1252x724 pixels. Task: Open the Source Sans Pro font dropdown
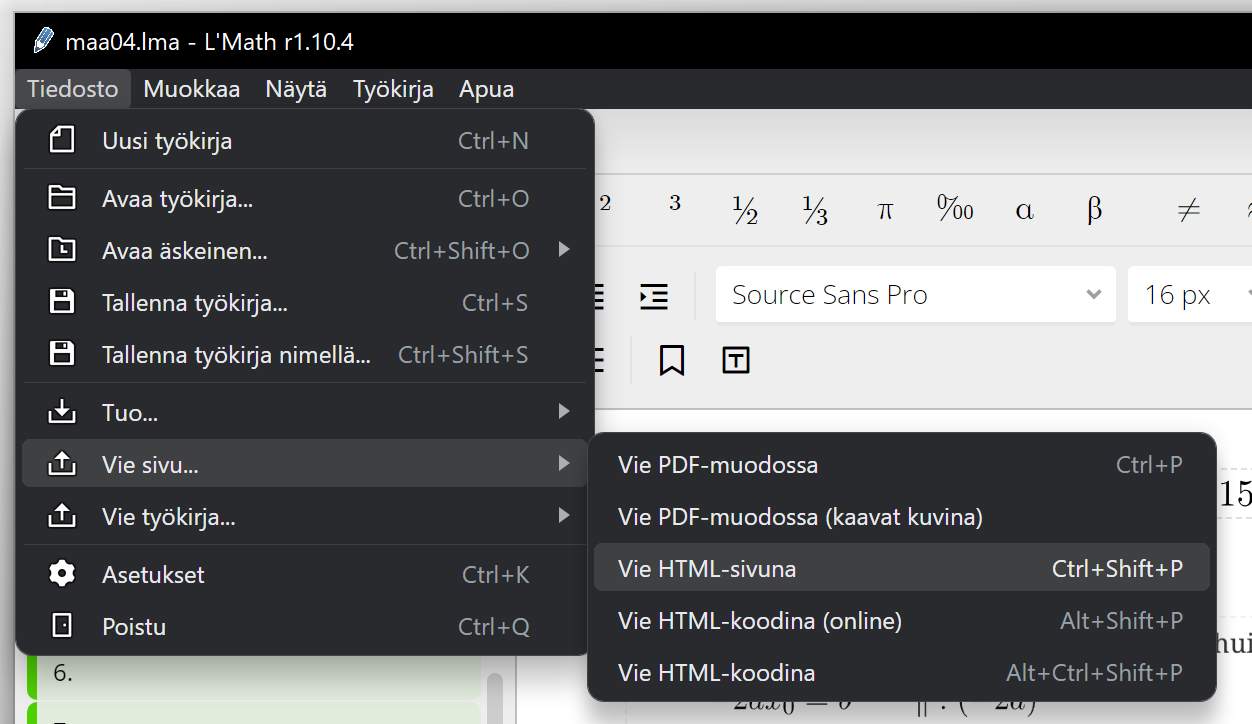915,295
